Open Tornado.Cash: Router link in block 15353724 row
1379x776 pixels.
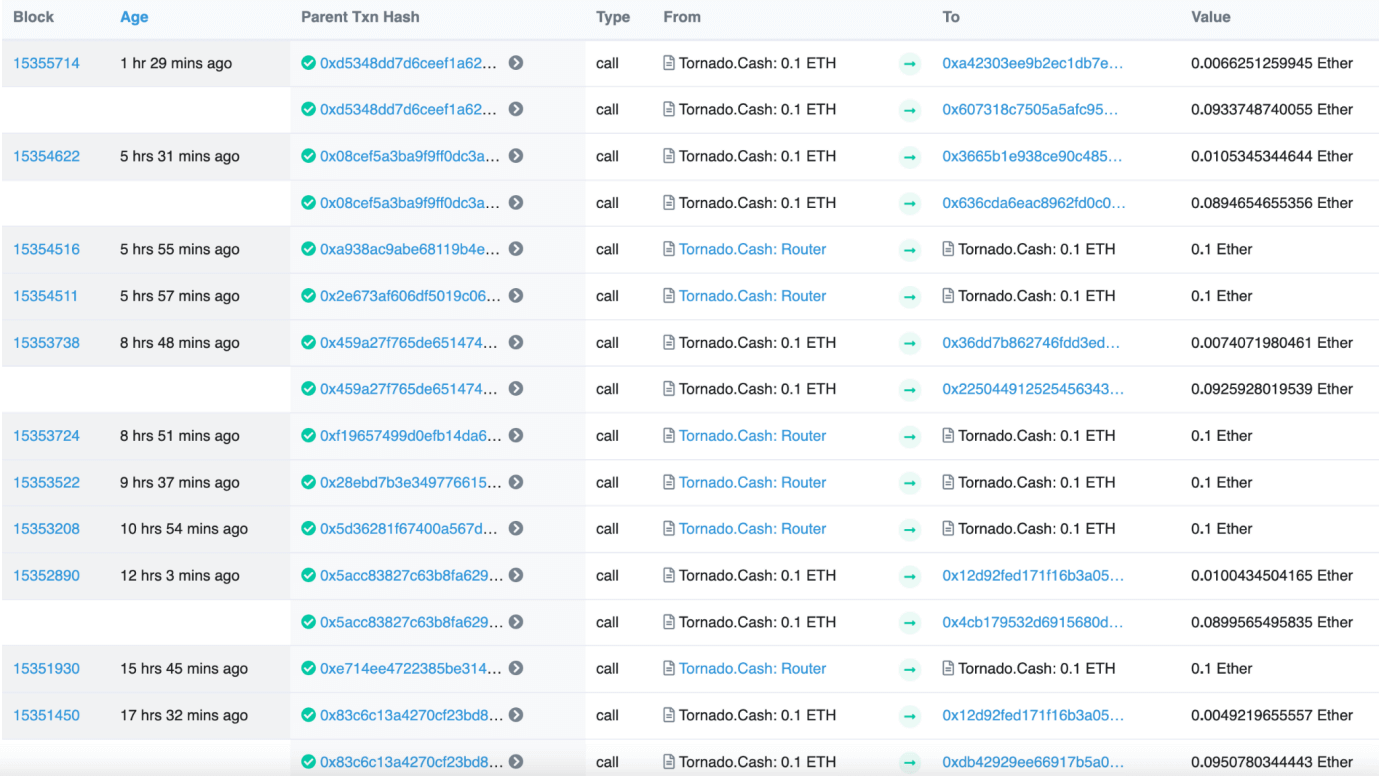click(753, 436)
